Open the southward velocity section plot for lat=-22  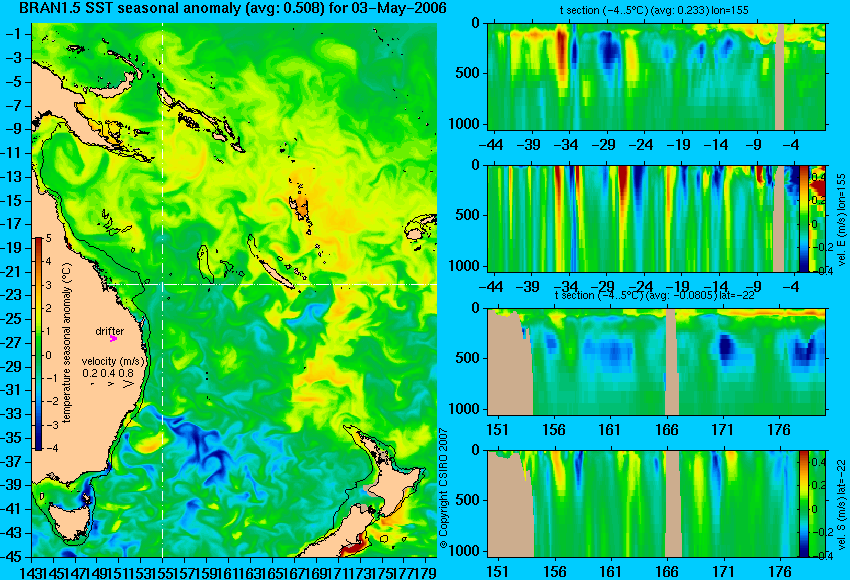coord(643,504)
